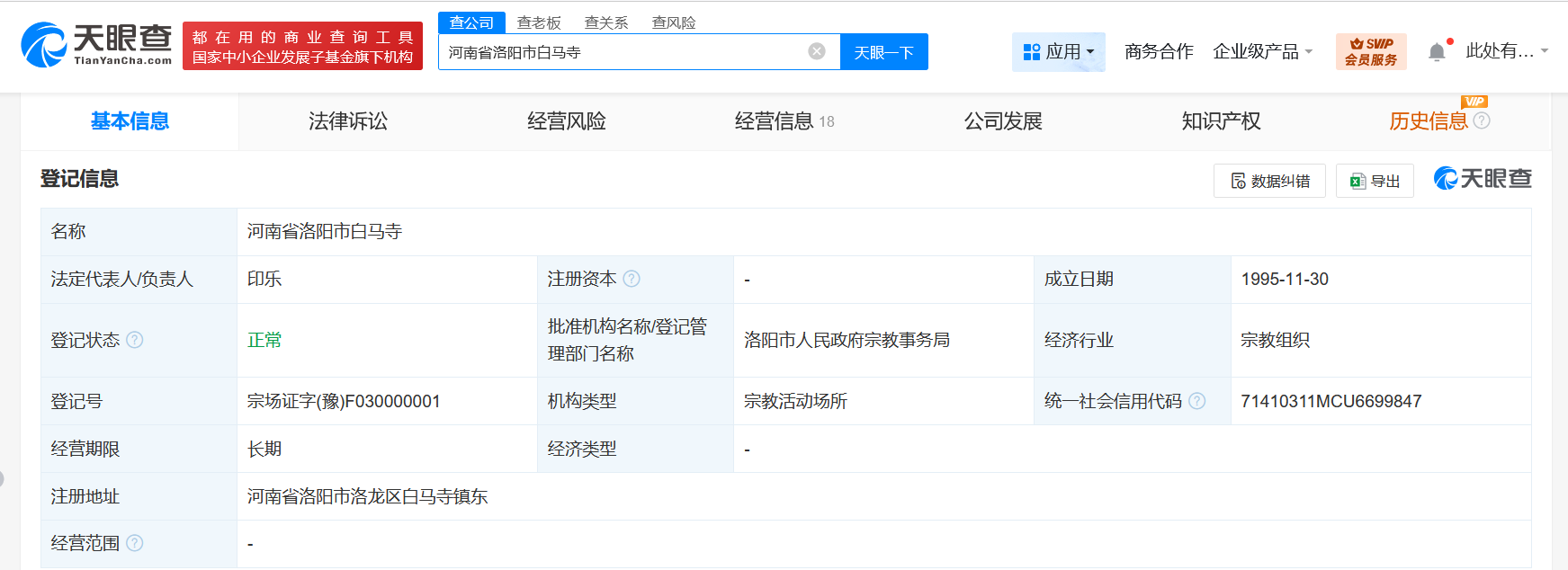Switch to the 经营风险 tab
The image size is (1568, 570).
[x=567, y=121]
